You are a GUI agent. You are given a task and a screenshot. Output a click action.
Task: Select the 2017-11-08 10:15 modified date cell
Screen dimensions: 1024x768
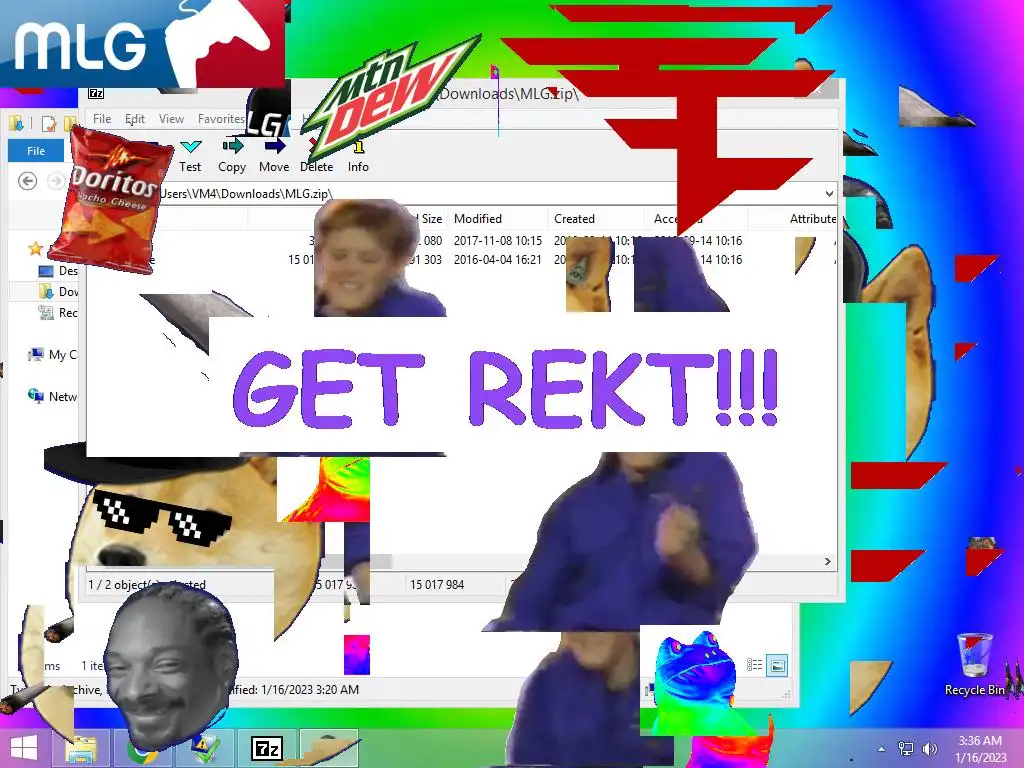click(498, 241)
